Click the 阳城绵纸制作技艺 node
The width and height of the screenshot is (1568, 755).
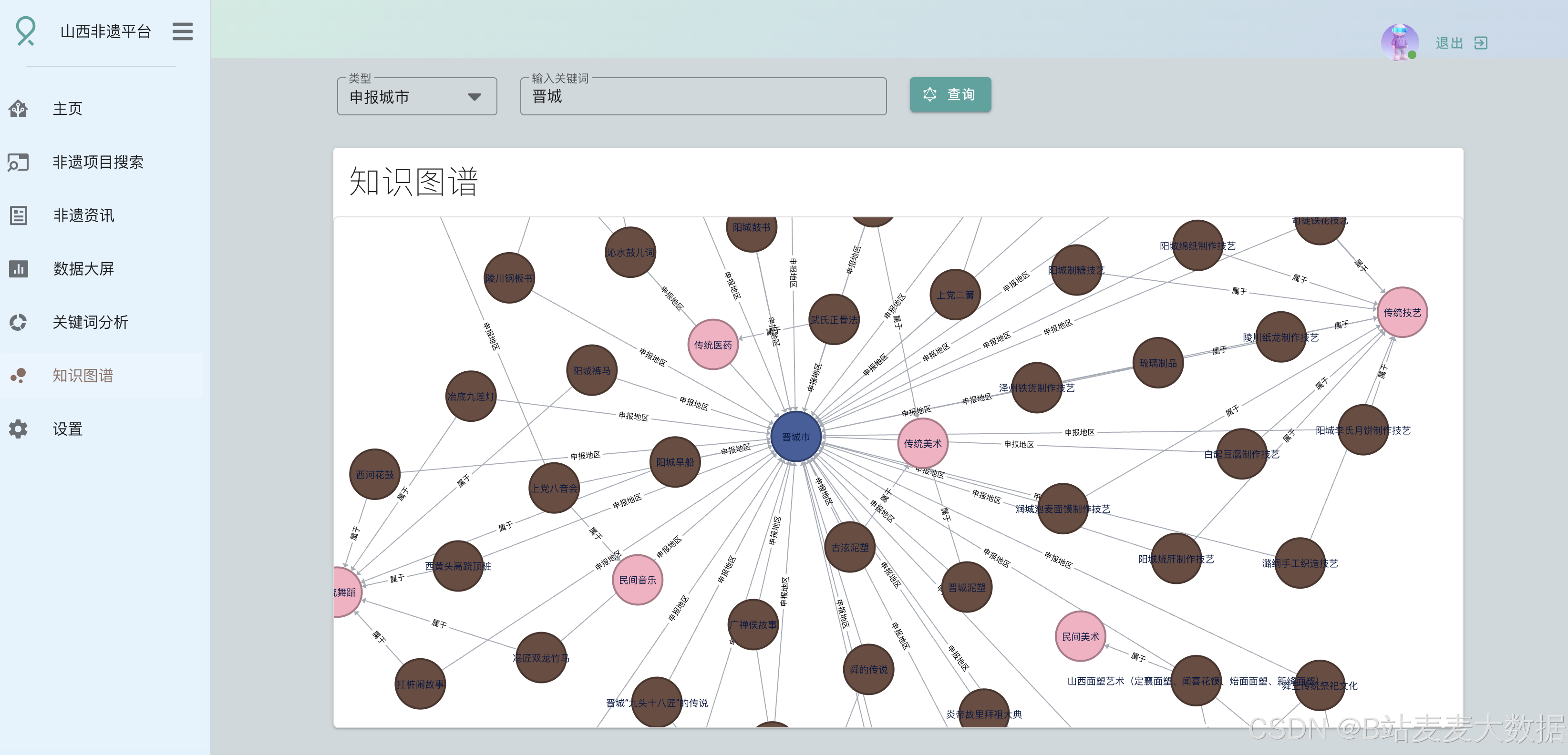pyautogui.click(x=1197, y=246)
